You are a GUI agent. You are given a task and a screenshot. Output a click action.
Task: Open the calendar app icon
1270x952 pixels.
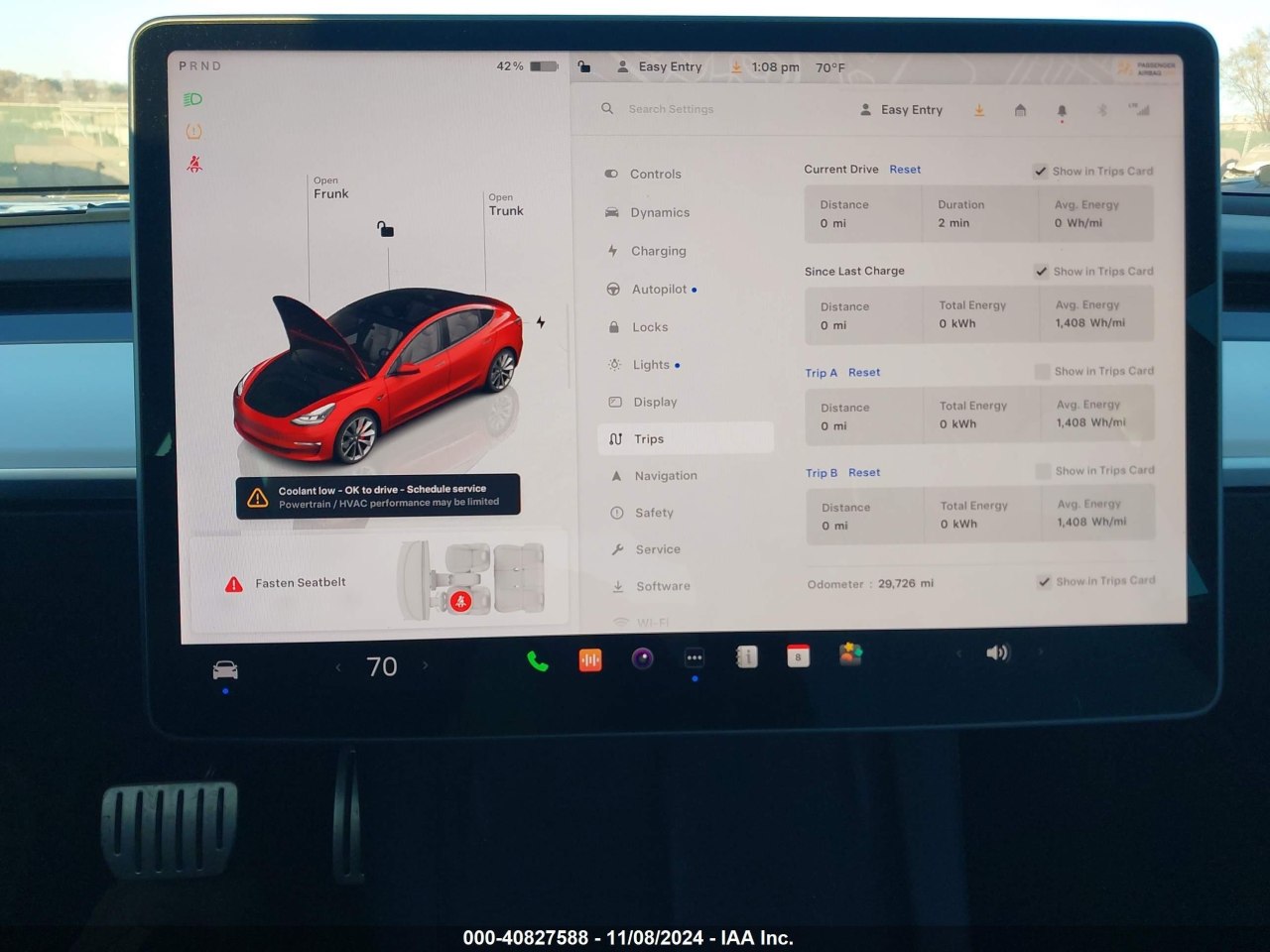click(798, 655)
